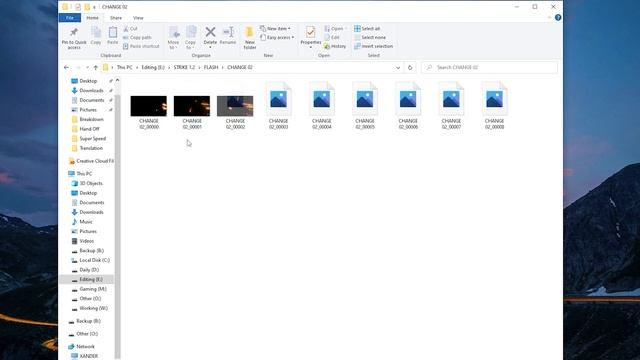Click This PC in address breadcrumb

tap(124, 67)
